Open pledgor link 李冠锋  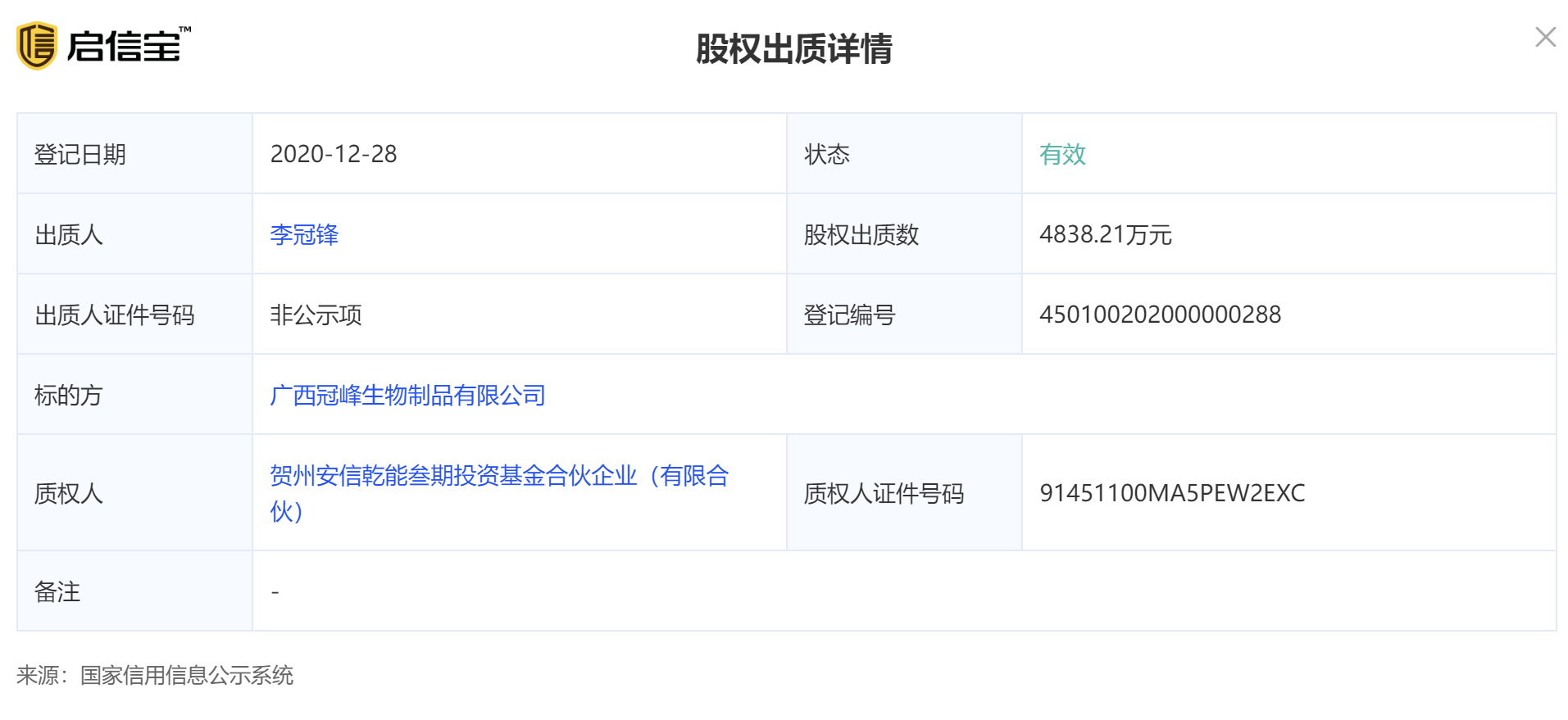tap(304, 235)
